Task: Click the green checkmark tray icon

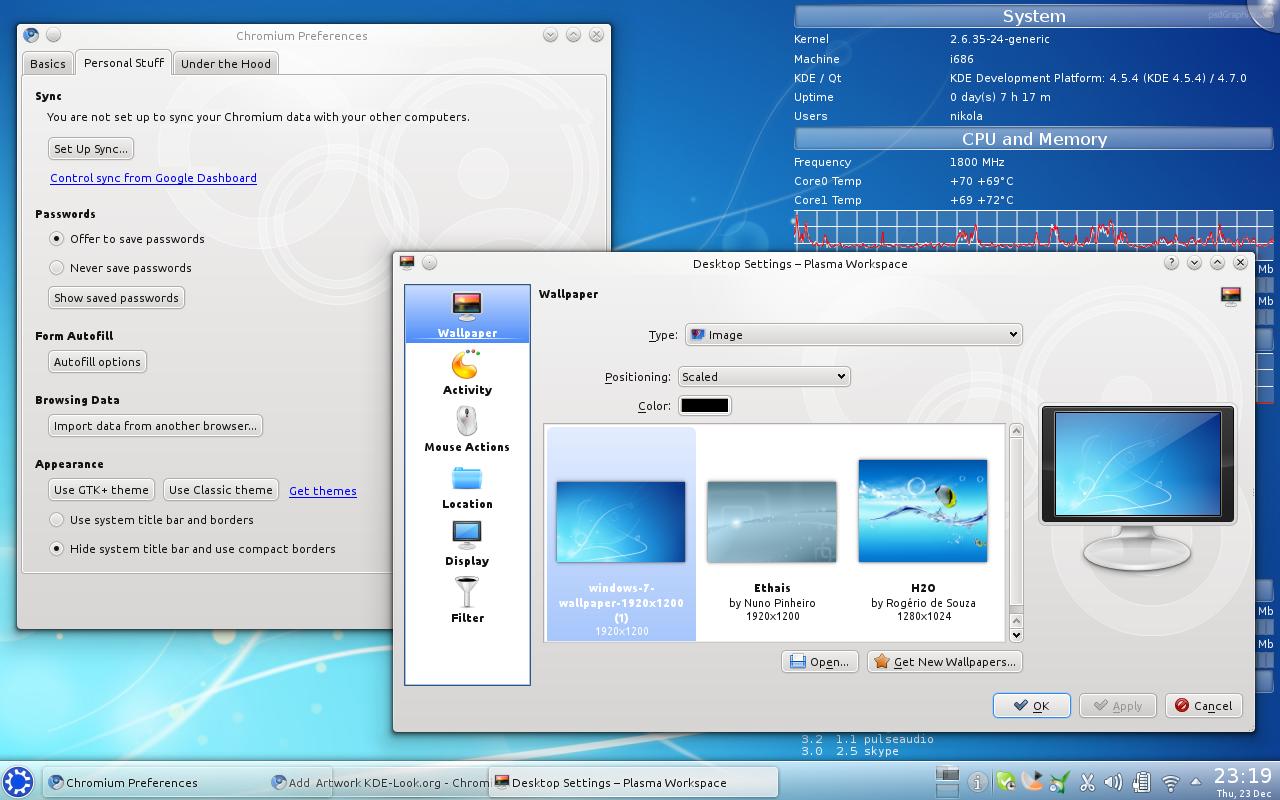Action: (1059, 782)
